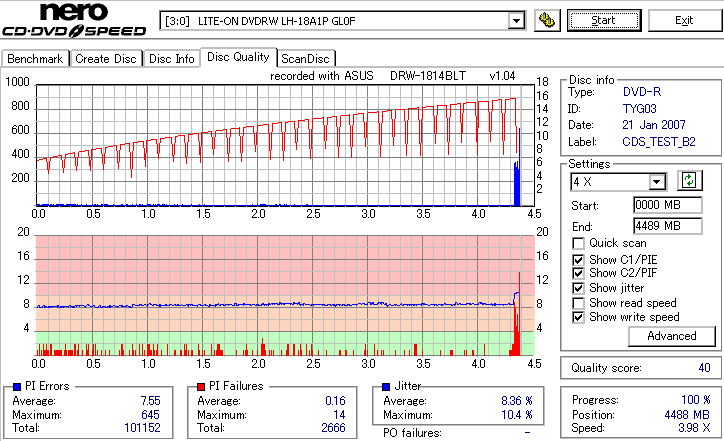
Task: Open the Disc Info tab
Action: pyautogui.click(x=171, y=59)
